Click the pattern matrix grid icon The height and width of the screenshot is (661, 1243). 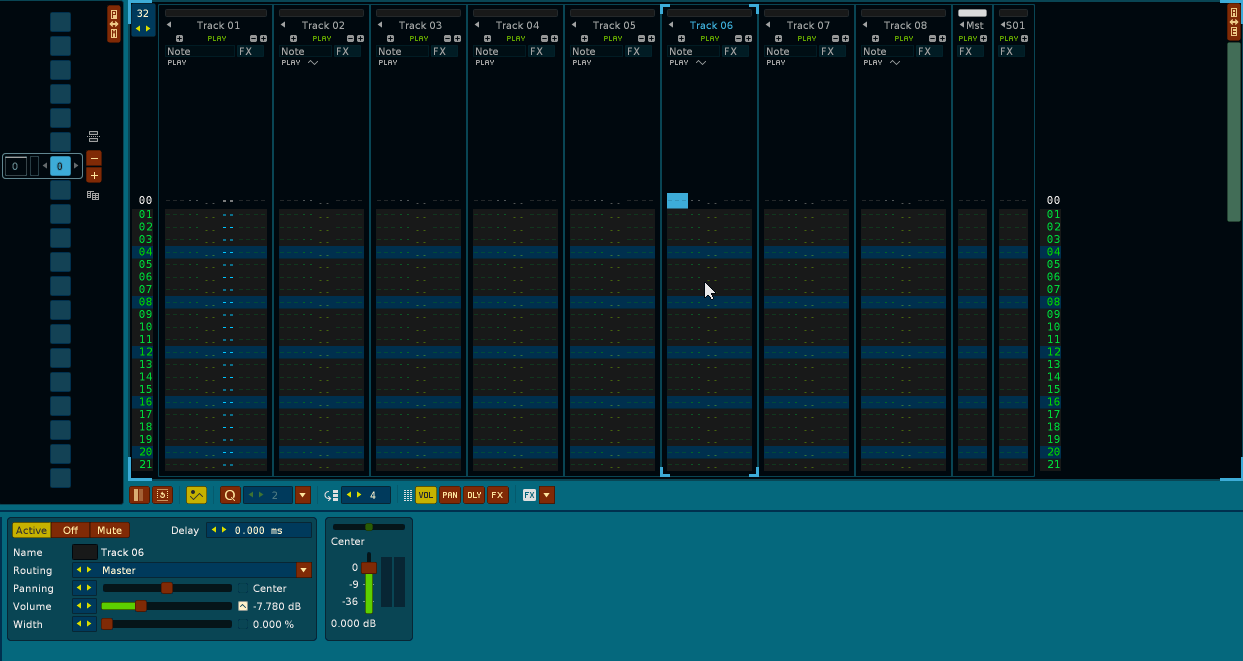coord(93,196)
